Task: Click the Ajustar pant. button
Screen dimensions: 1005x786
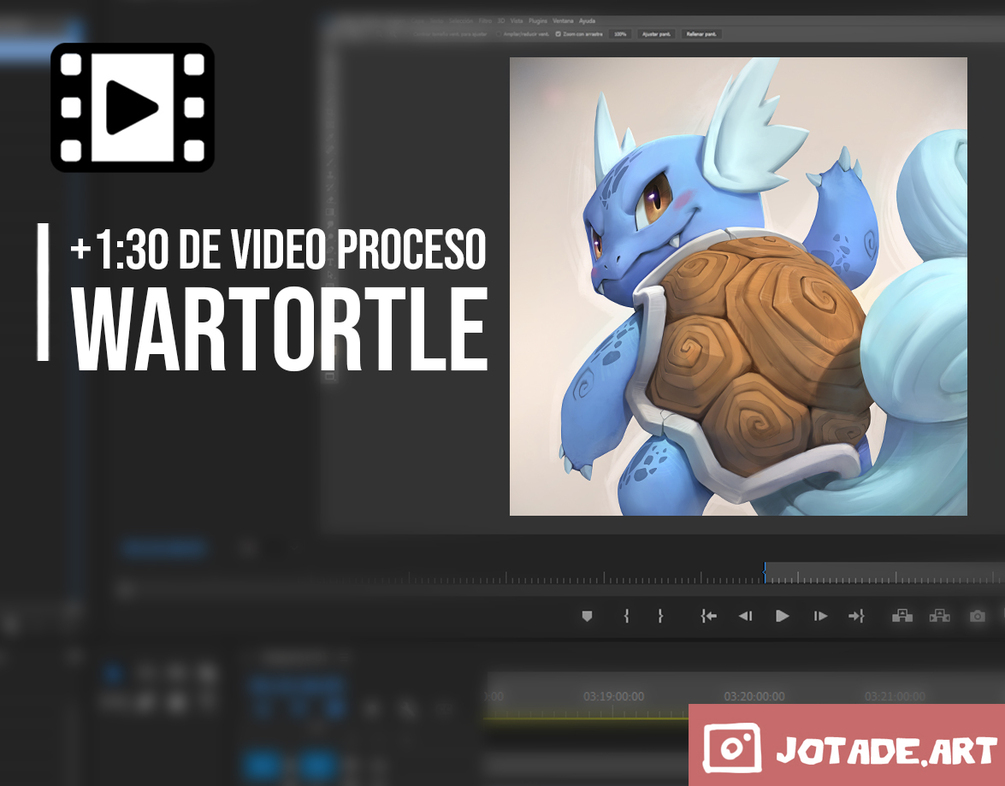Action: [656, 34]
